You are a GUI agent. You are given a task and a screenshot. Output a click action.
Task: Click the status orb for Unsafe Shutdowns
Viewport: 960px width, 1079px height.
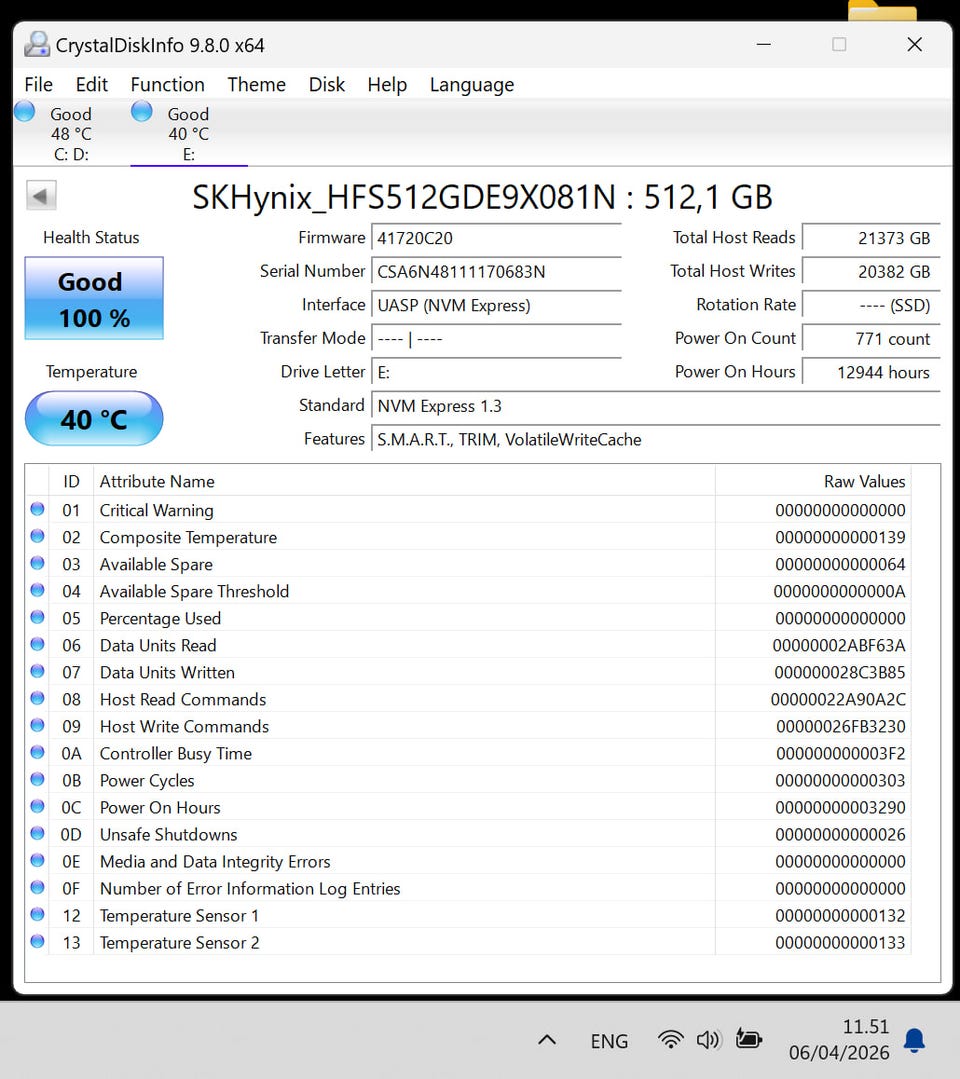click(x=37, y=833)
